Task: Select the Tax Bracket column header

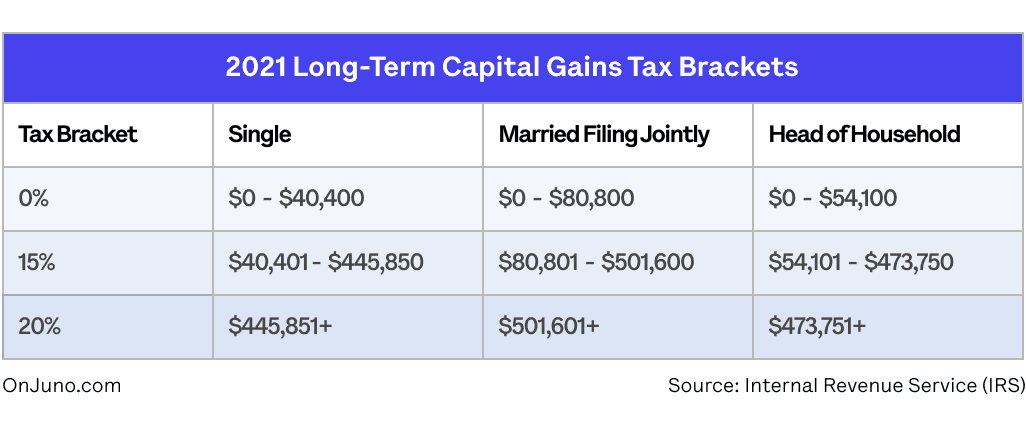Action: point(78,134)
